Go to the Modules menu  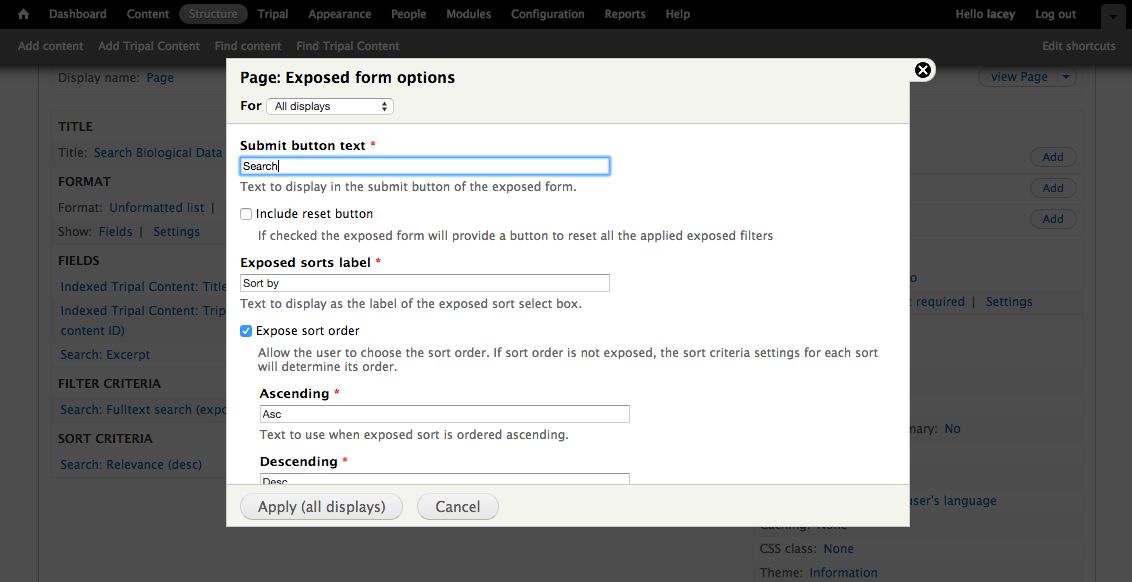pos(468,14)
